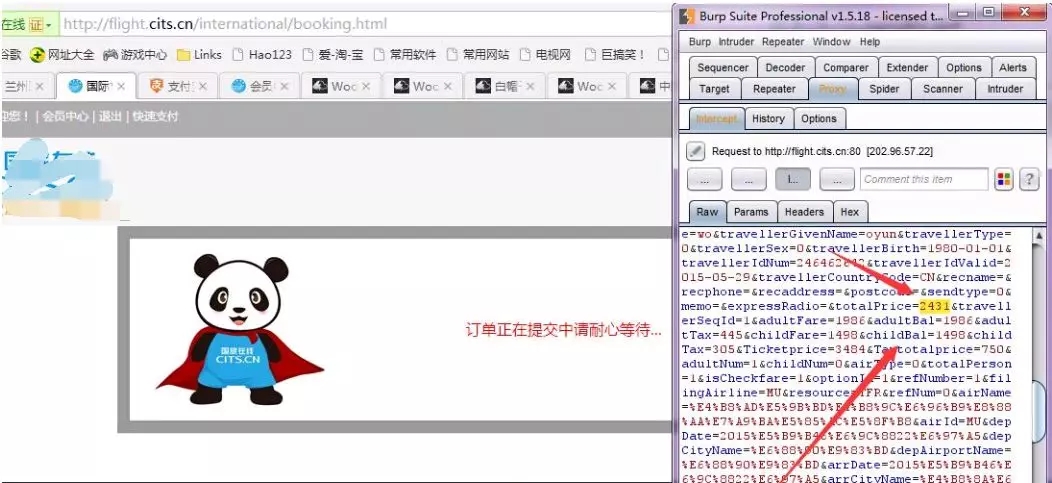The height and width of the screenshot is (483, 1052).
Task: Open the Help menu in Burp
Action: (870, 42)
